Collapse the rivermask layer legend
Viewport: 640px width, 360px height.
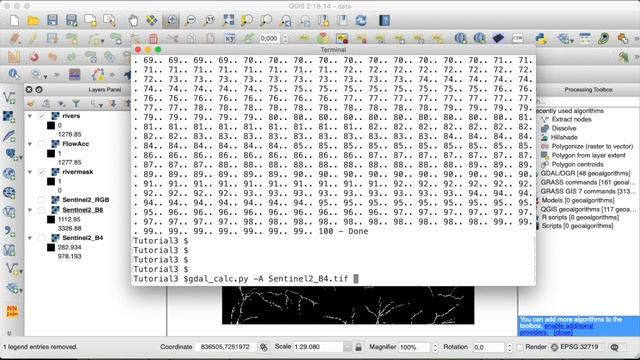[x=30, y=172]
